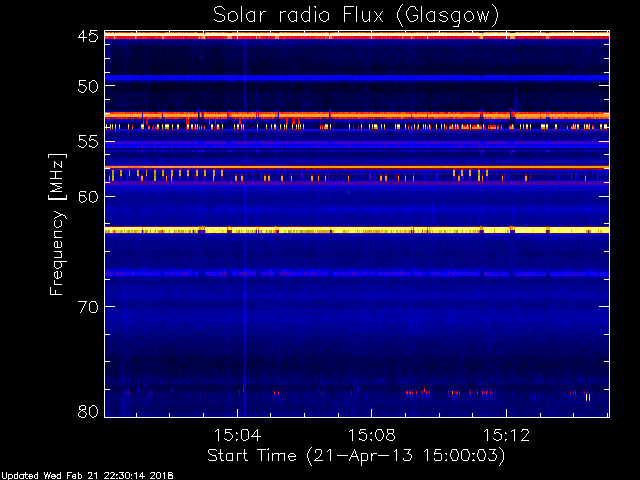This screenshot has width=640, height=480.
Task: Click the red band at 45 MHz
Action: click(357, 36)
